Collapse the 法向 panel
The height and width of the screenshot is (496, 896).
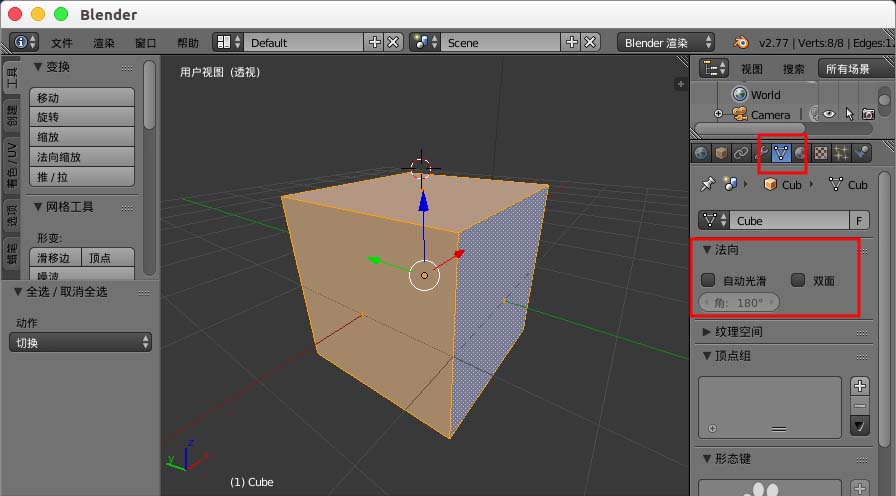[707, 250]
